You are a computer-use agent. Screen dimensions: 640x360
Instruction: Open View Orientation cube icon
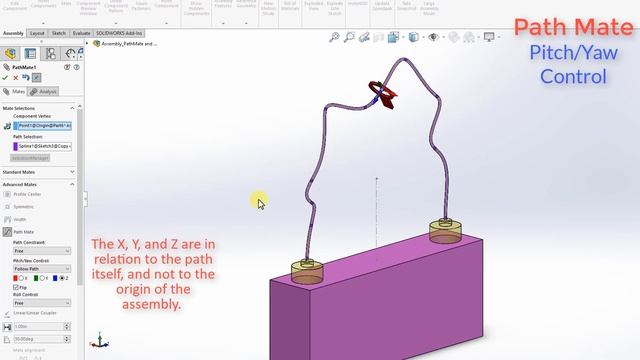393,38
